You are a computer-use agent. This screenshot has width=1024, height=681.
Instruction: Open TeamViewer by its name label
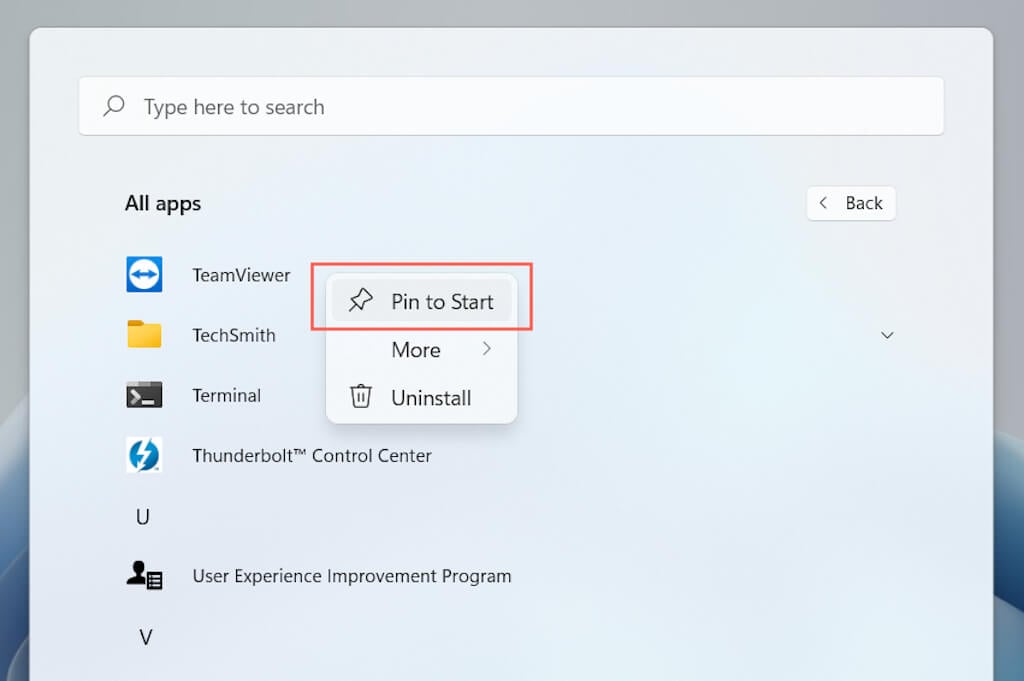tap(241, 275)
